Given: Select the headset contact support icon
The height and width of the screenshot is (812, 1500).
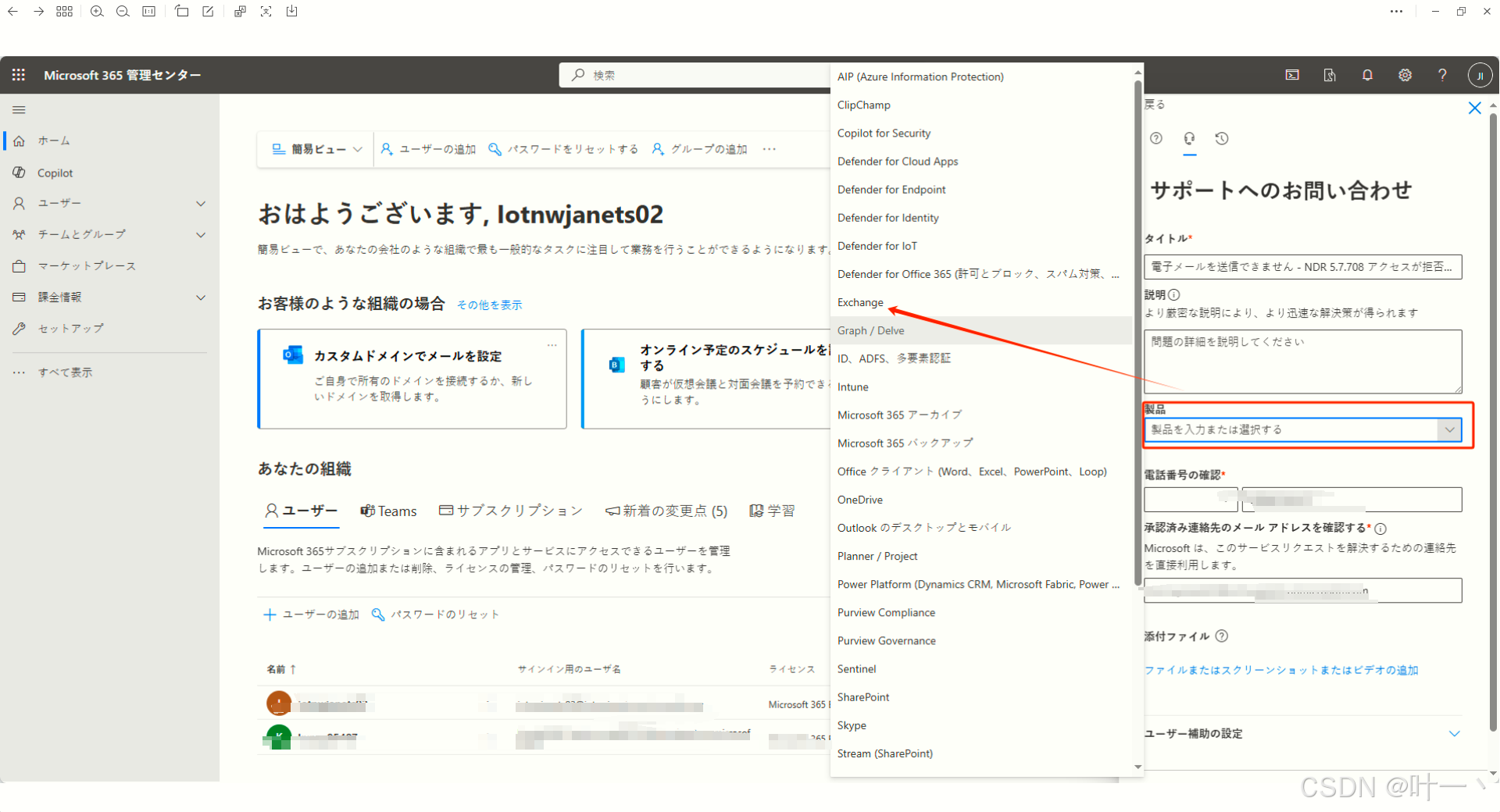Looking at the screenshot, I should [x=1189, y=138].
